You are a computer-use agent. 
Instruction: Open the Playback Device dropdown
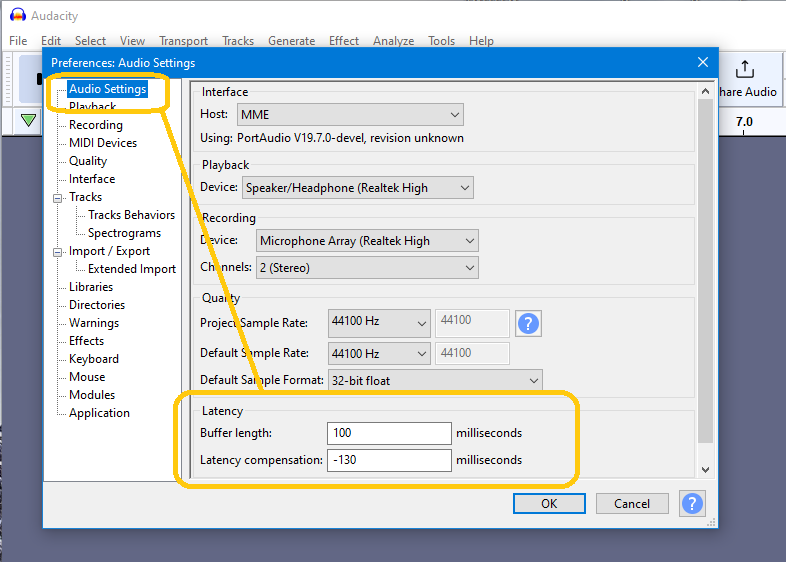tap(357, 188)
